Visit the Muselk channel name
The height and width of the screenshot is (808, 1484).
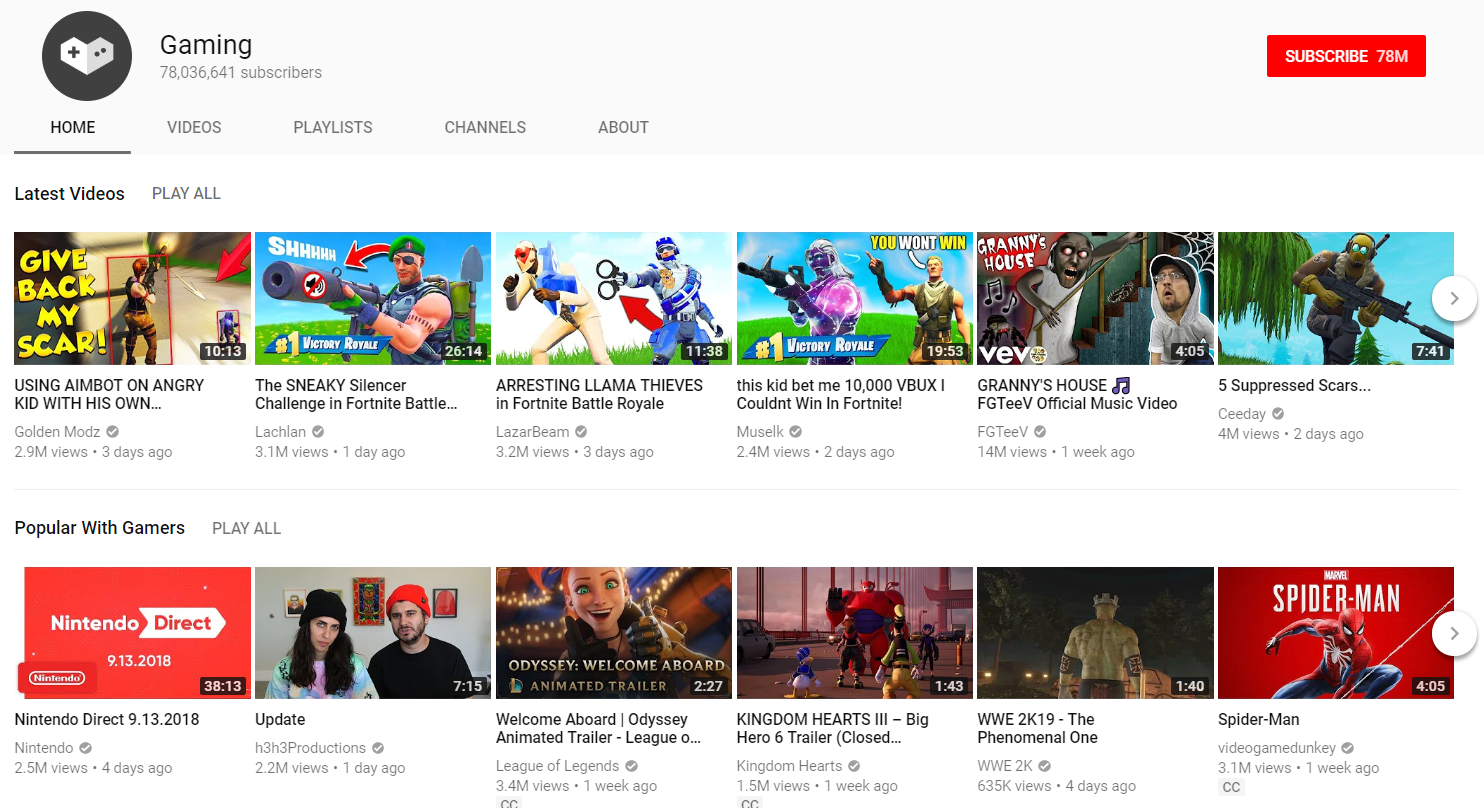[761, 432]
